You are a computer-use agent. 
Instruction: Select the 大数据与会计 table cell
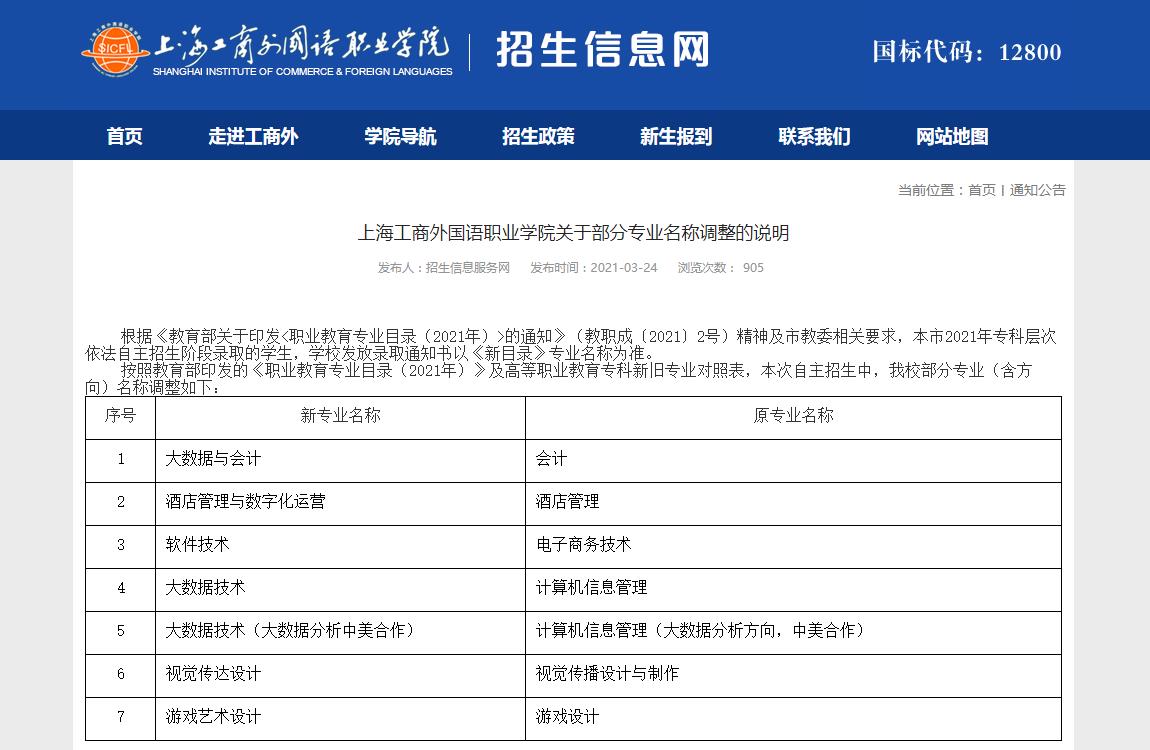pos(340,461)
